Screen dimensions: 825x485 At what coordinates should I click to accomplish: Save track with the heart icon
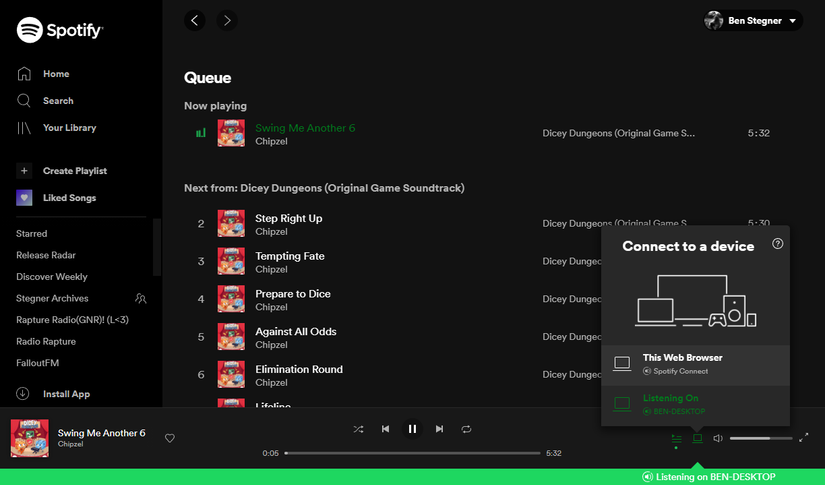point(169,438)
